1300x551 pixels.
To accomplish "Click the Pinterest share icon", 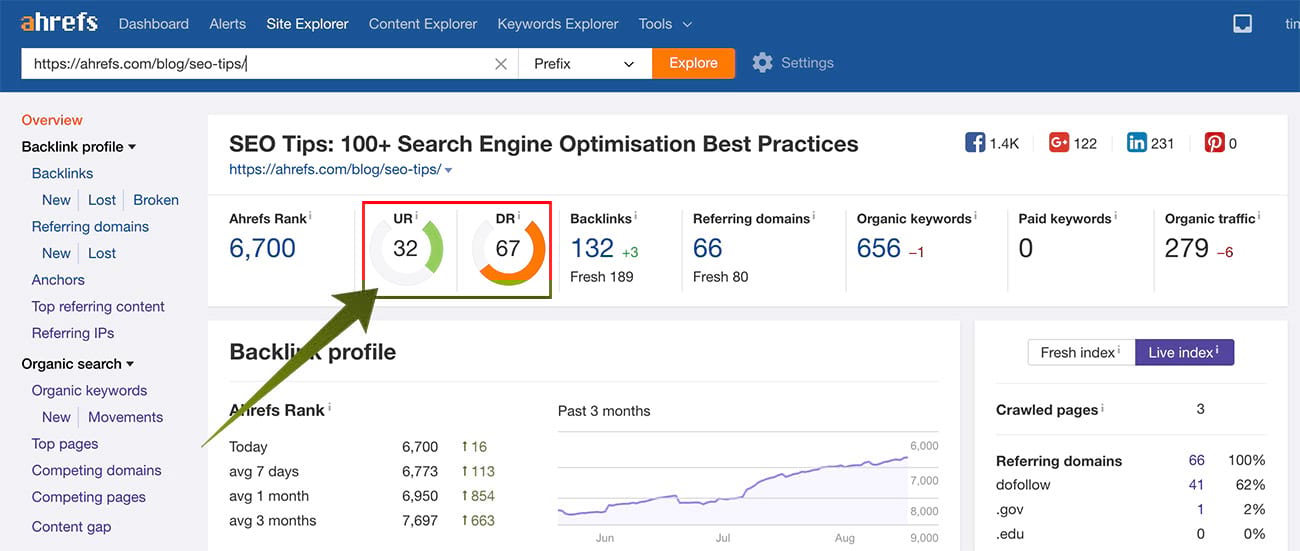I will point(1214,143).
